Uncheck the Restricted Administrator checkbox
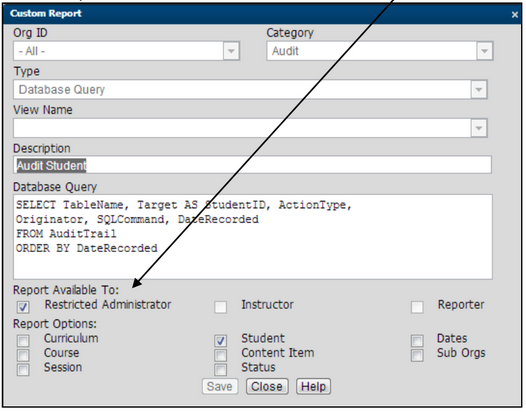526x412 pixels. [23, 307]
